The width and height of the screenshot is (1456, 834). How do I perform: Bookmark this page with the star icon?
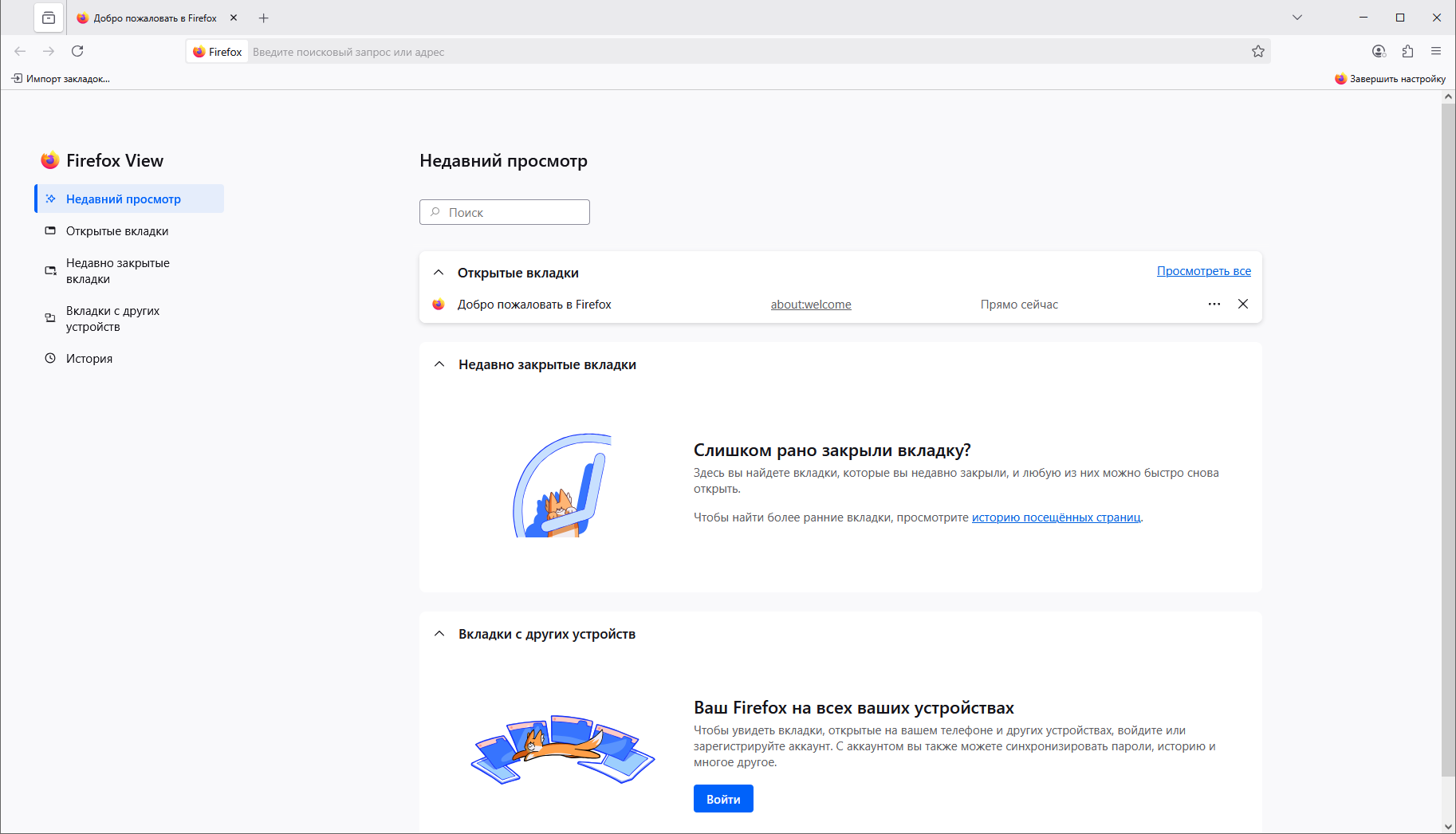[x=1258, y=52]
